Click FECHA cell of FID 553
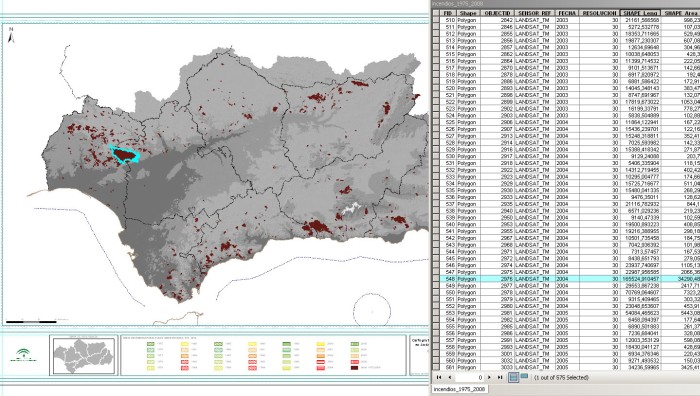700x396 pixels. [x=567, y=313]
